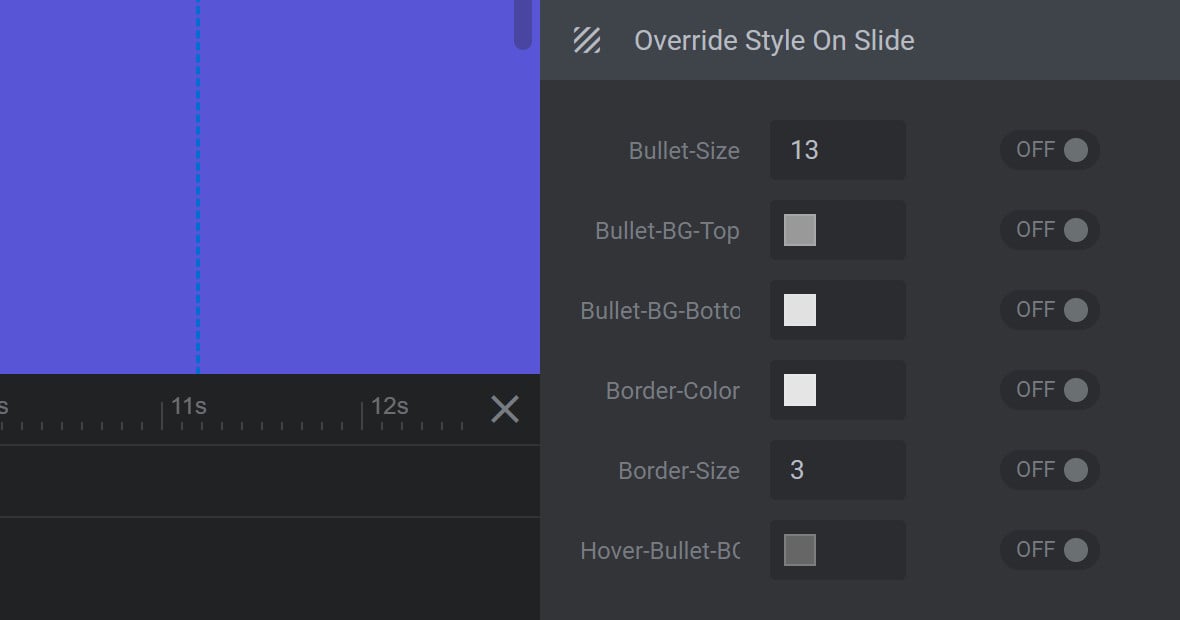This screenshot has height=620, width=1180.
Task: Click the striped Override Style icon
Action: (x=587, y=40)
